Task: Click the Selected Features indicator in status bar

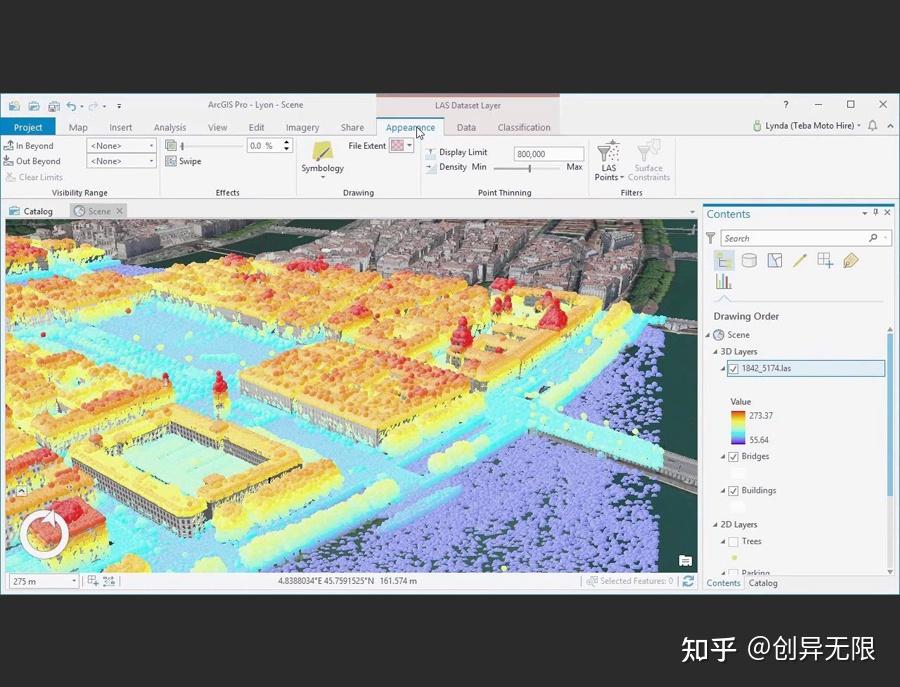Action: tap(630, 580)
